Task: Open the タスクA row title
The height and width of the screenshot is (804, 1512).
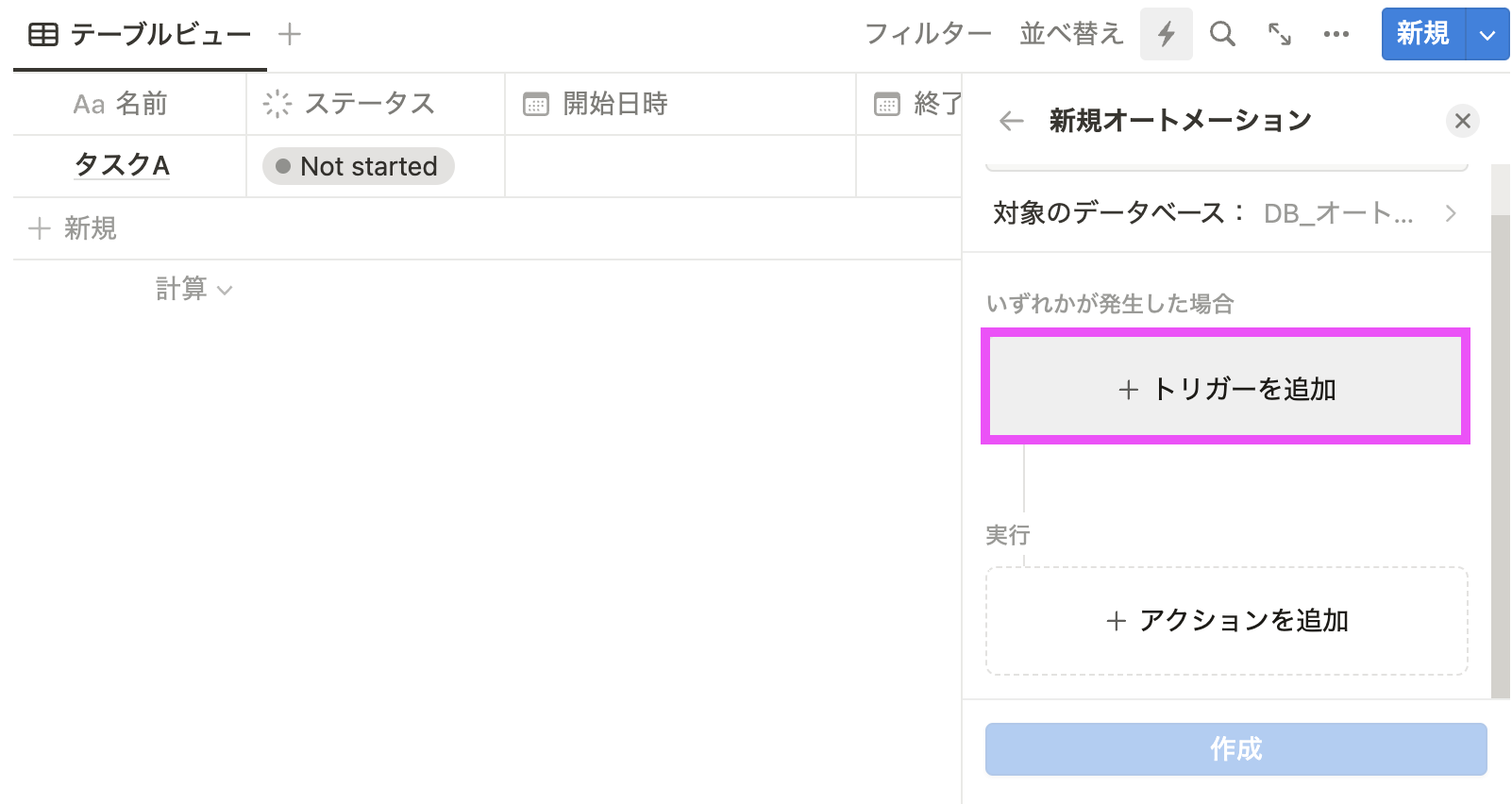Action: click(x=122, y=165)
